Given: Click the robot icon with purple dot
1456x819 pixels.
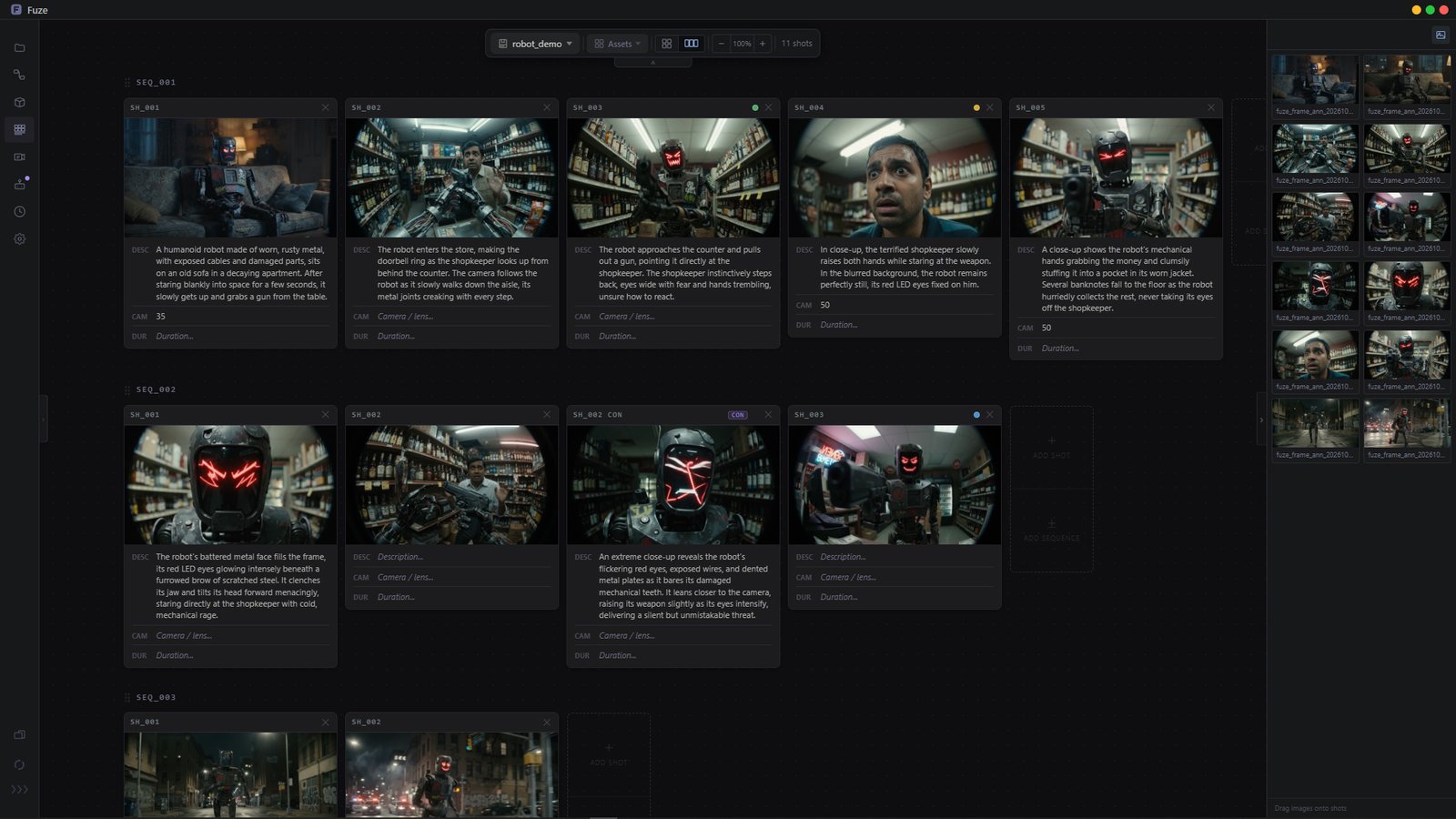Looking at the screenshot, I should pos(19,184).
